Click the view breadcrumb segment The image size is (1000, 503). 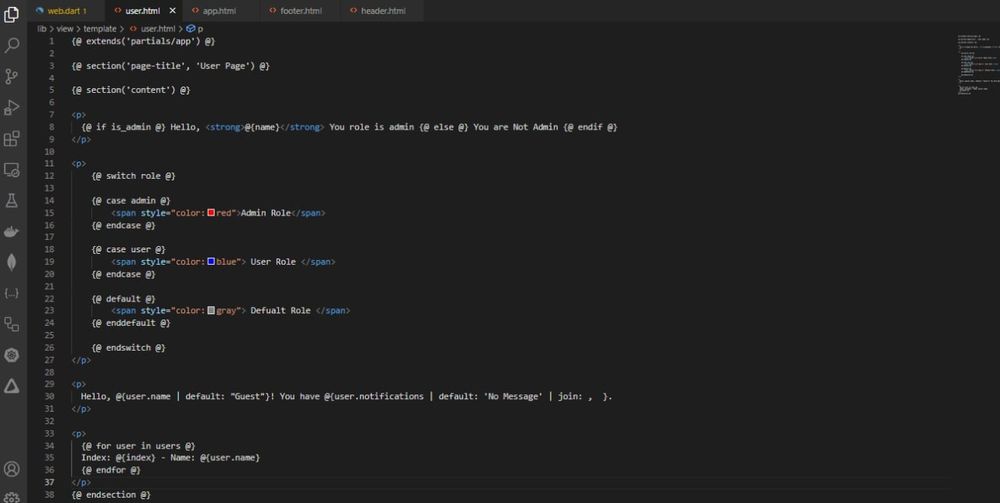pyautogui.click(x=64, y=29)
